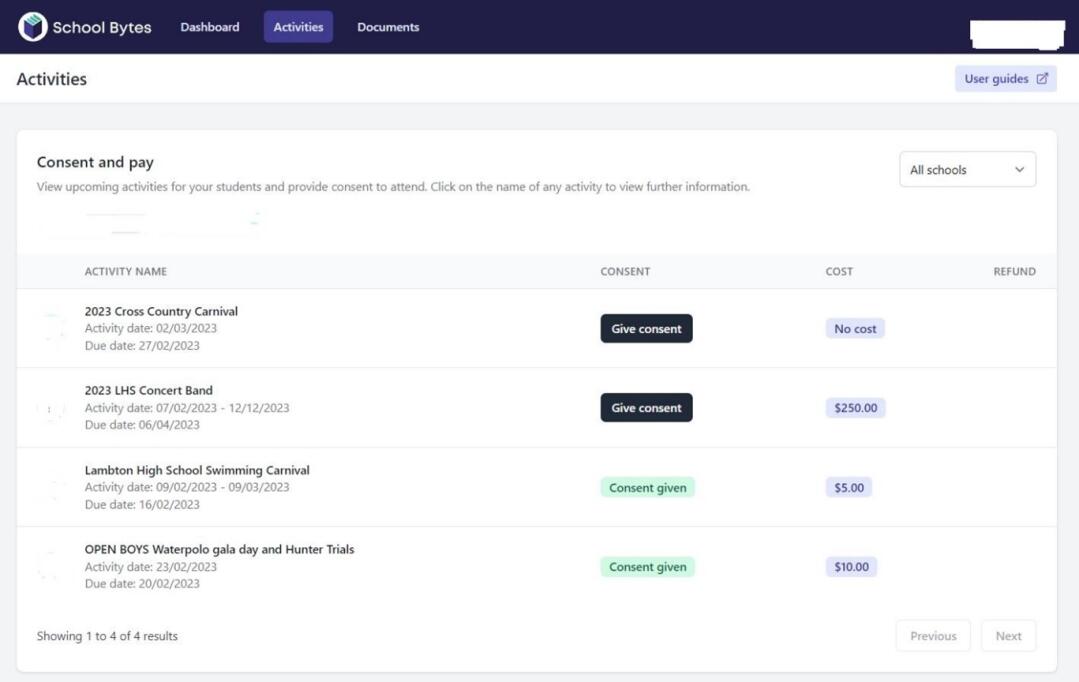Viewport: 1079px width, 682px height.
Task: Give consent for 2023 Cross Country Carnival
Action: tap(646, 329)
